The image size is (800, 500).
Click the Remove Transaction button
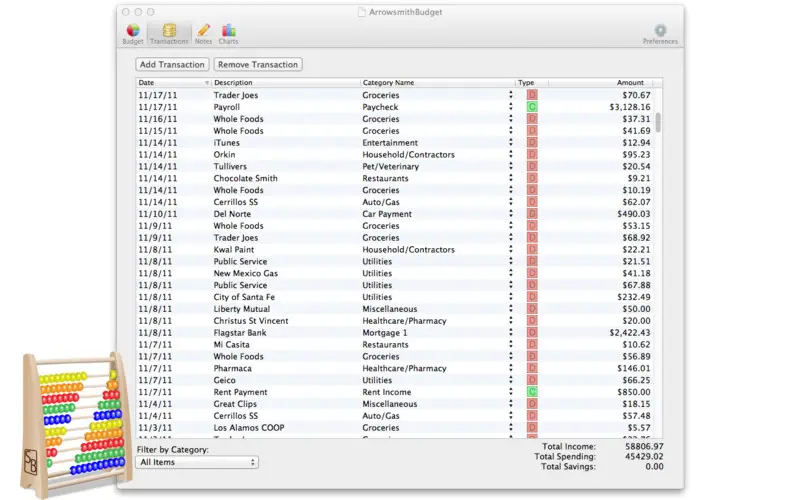(x=258, y=64)
